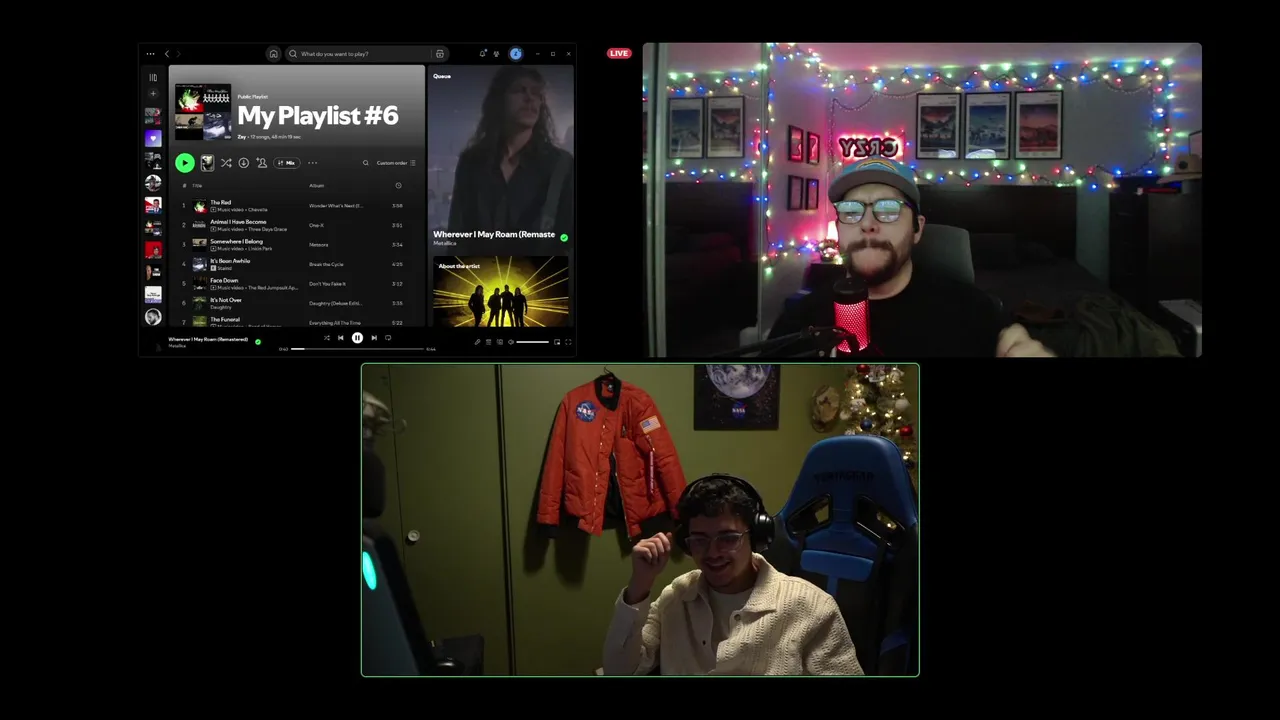Image resolution: width=1280 pixels, height=720 pixels.
Task: Open the Spotify Home icon
Action: click(x=273, y=54)
